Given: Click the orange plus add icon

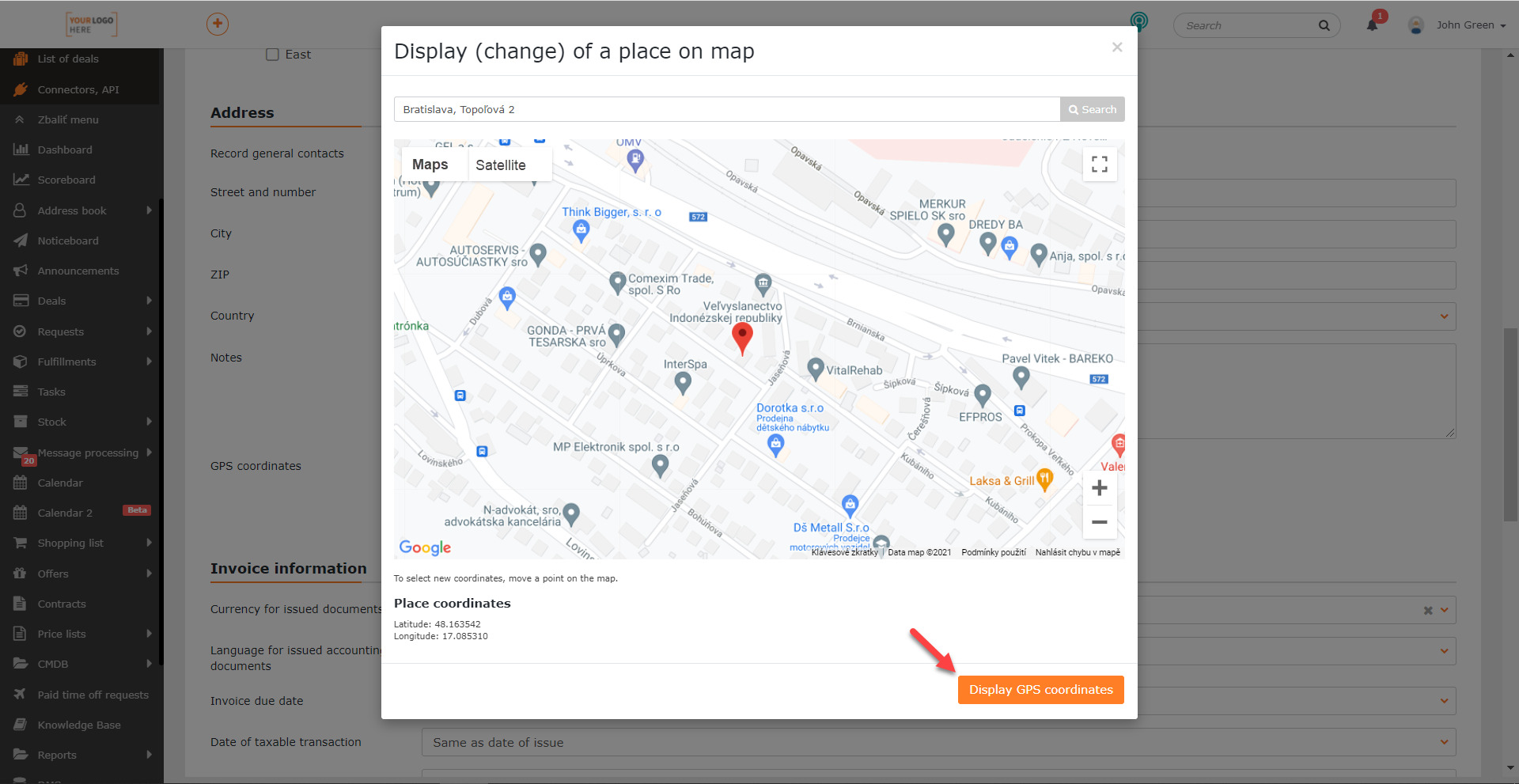Looking at the screenshot, I should pos(218,24).
